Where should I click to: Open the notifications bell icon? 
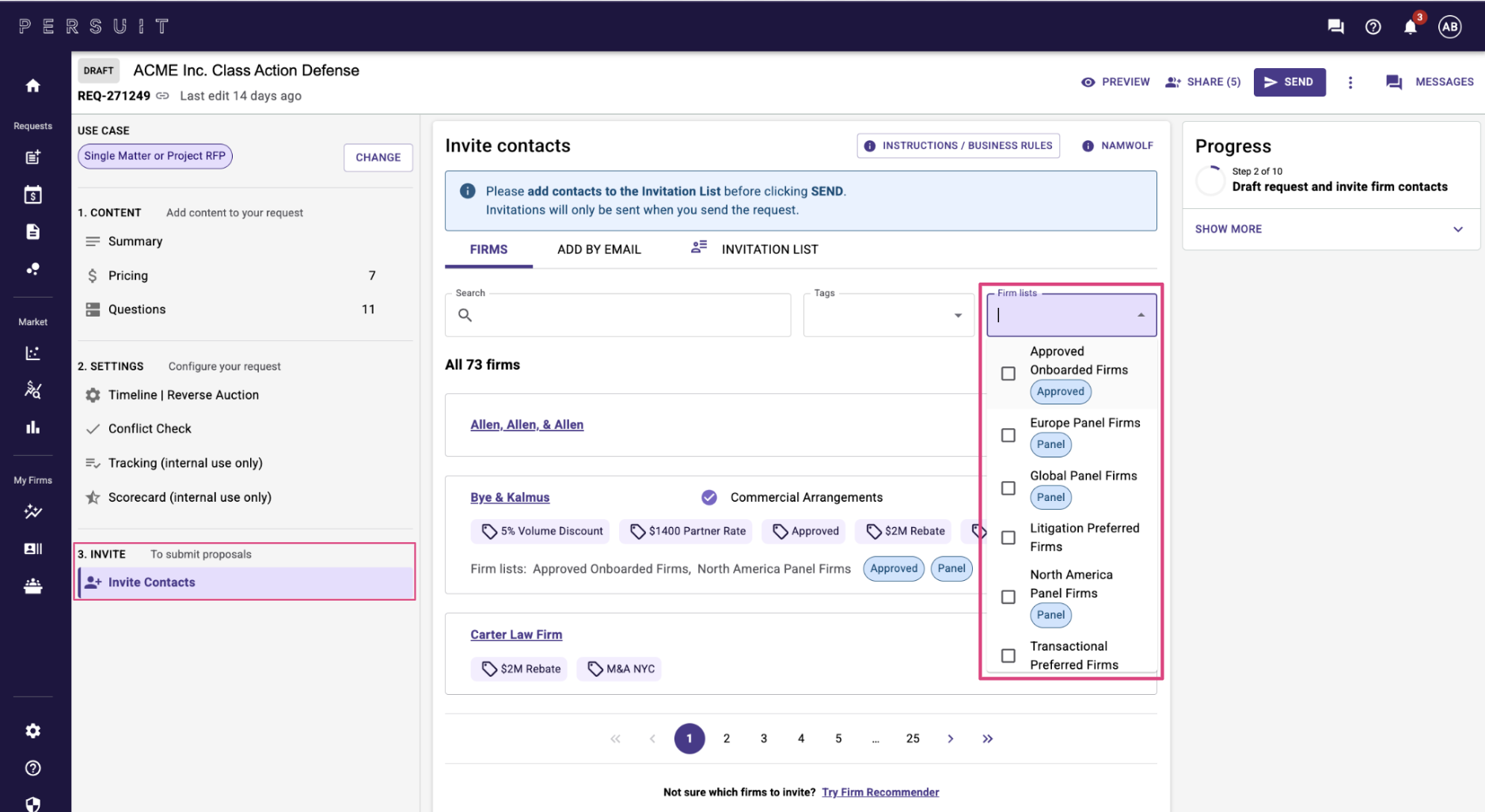tap(1410, 27)
